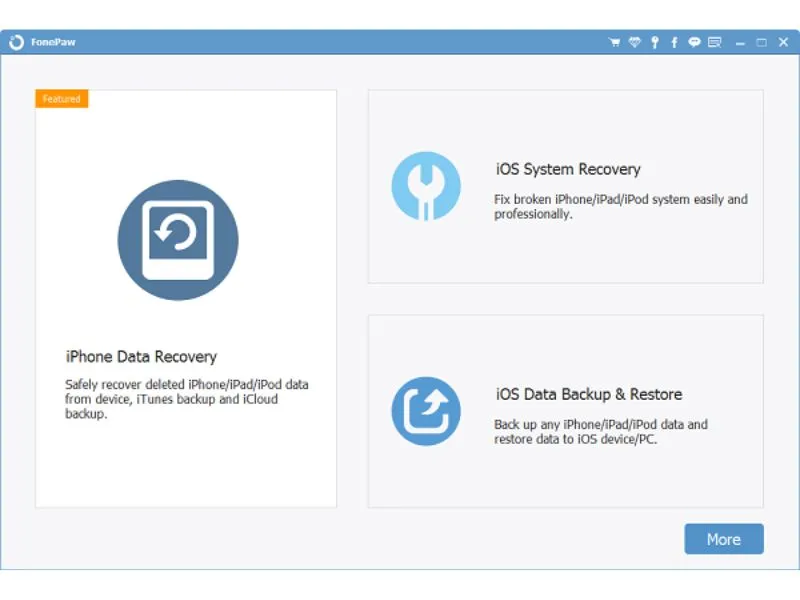Maximize the FonePaw window

(x=761, y=42)
